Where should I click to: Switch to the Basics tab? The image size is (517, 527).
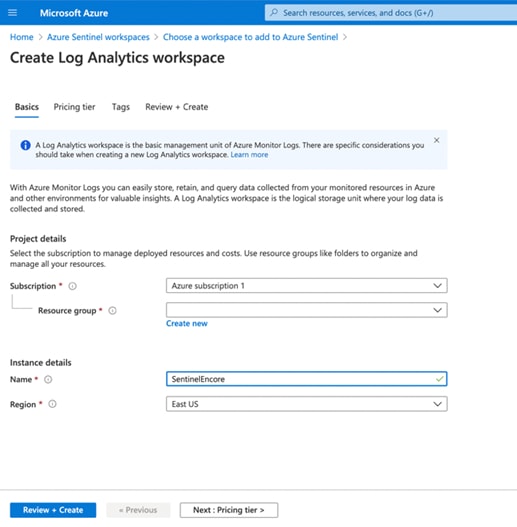[x=27, y=107]
